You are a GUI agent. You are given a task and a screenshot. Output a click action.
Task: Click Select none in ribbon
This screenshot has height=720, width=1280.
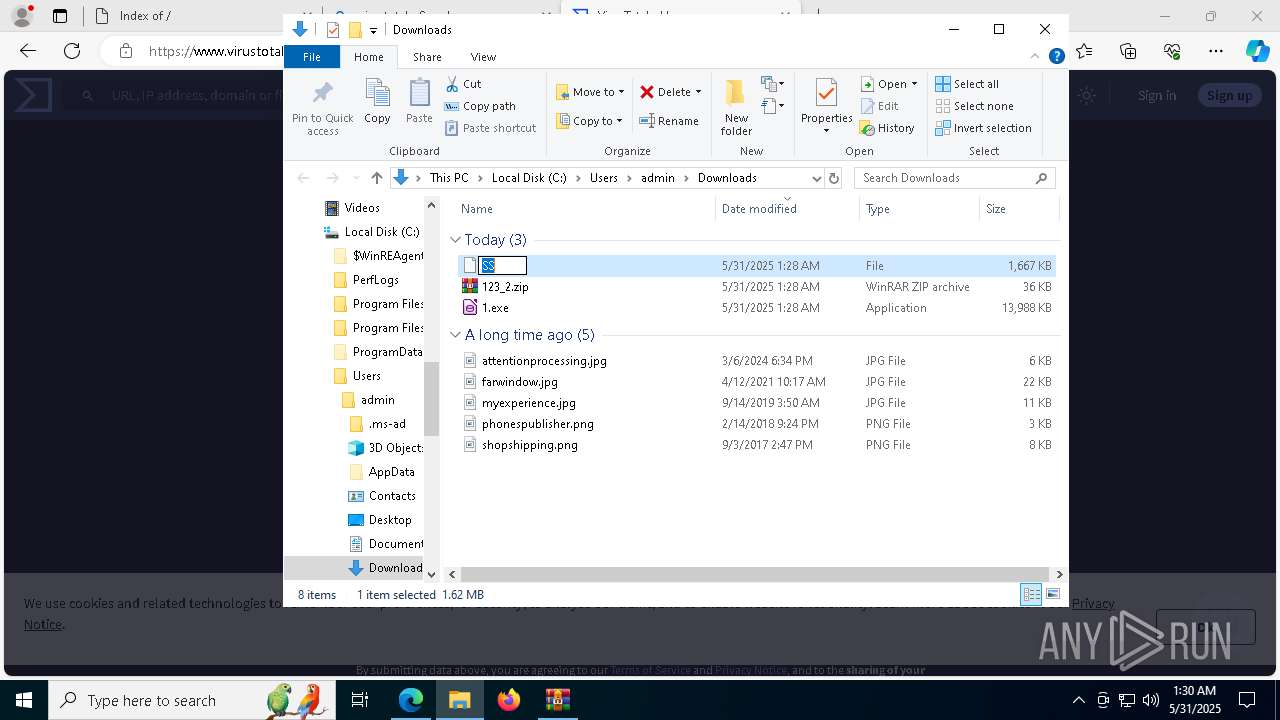click(x=974, y=106)
